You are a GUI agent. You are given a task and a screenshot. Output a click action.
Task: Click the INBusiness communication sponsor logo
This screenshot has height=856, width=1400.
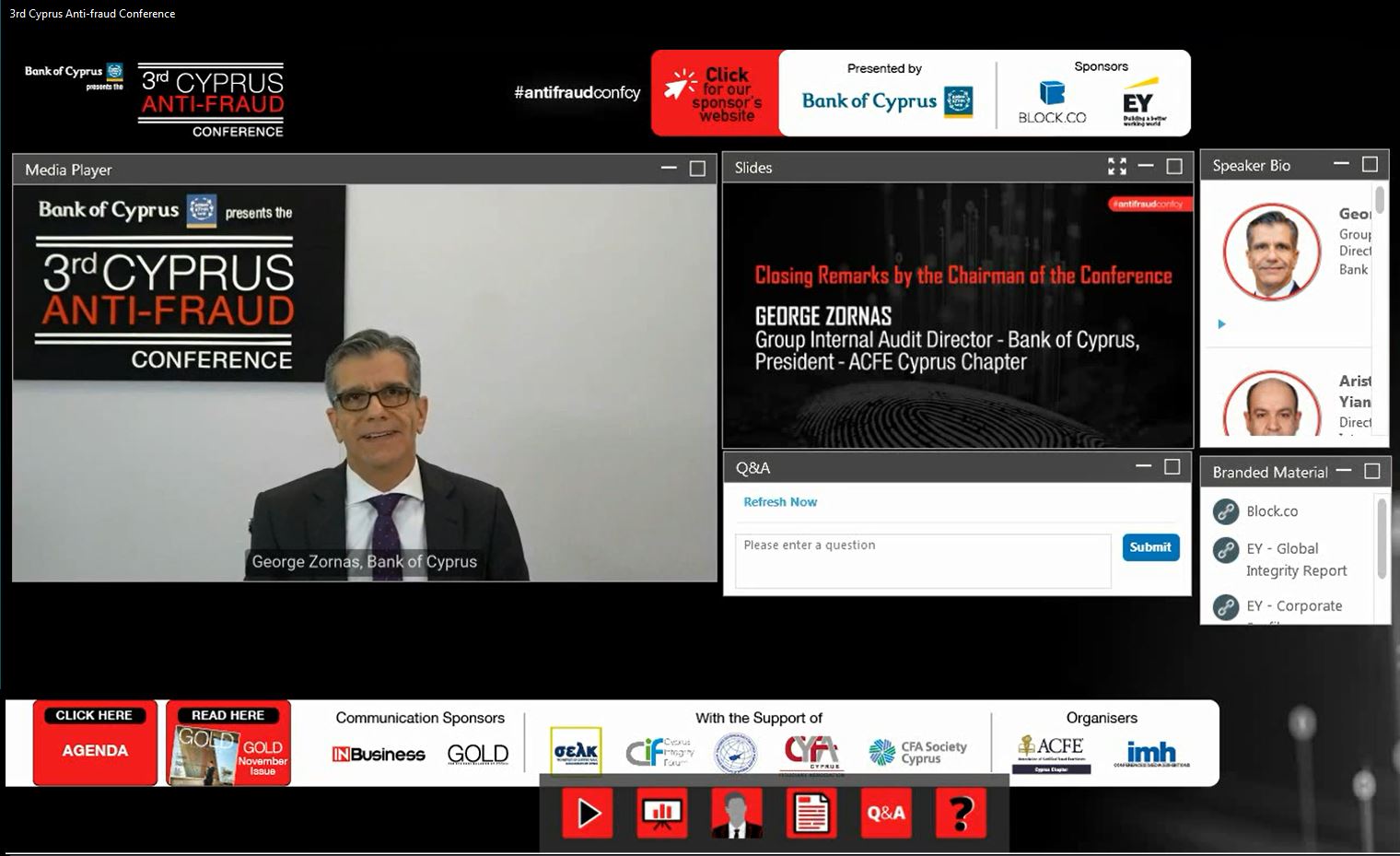pos(379,755)
